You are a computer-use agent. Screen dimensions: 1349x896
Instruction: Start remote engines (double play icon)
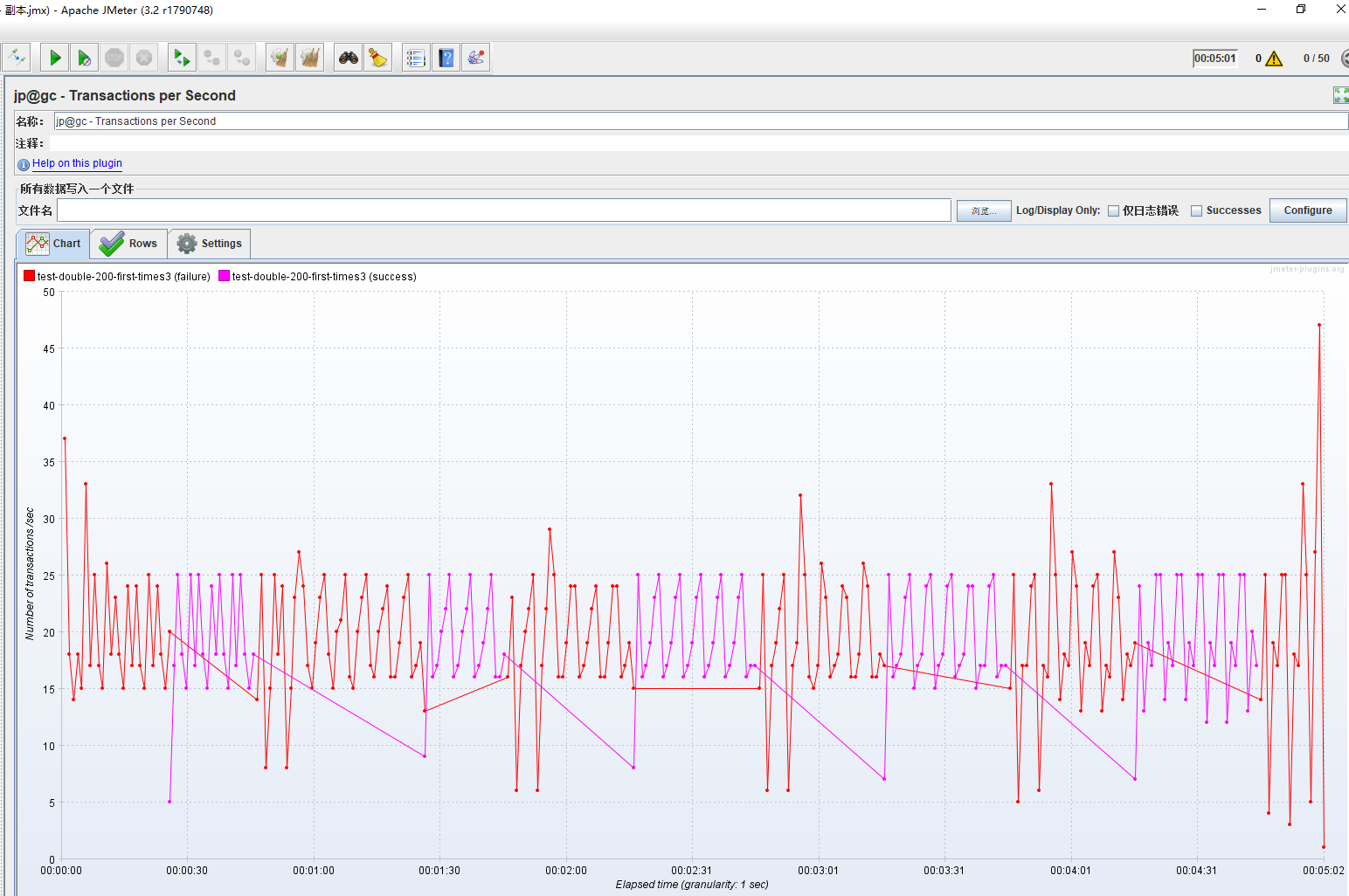pyautogui.click(x=182, y=58)
